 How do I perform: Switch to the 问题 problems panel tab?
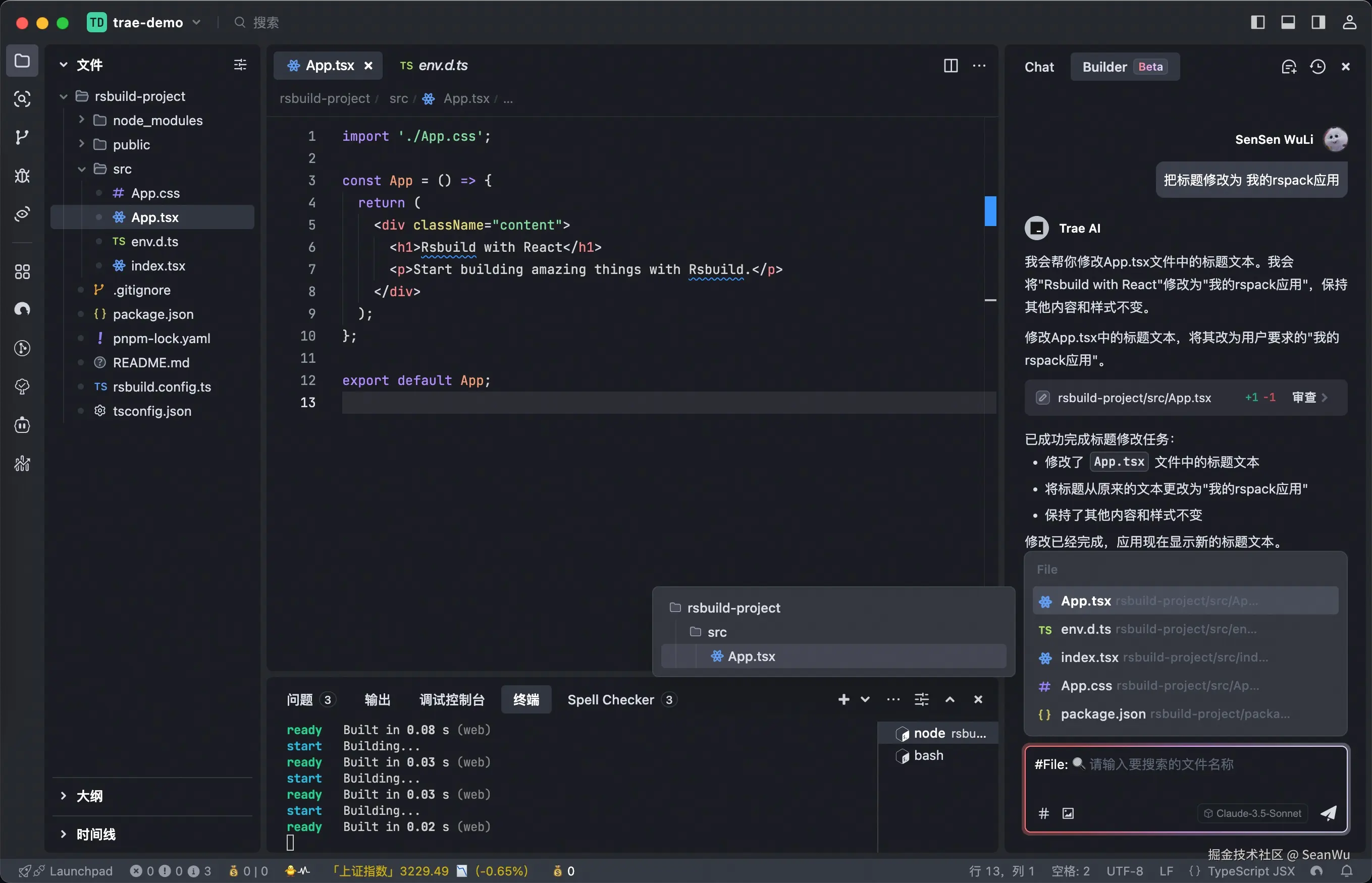point(300,699)
